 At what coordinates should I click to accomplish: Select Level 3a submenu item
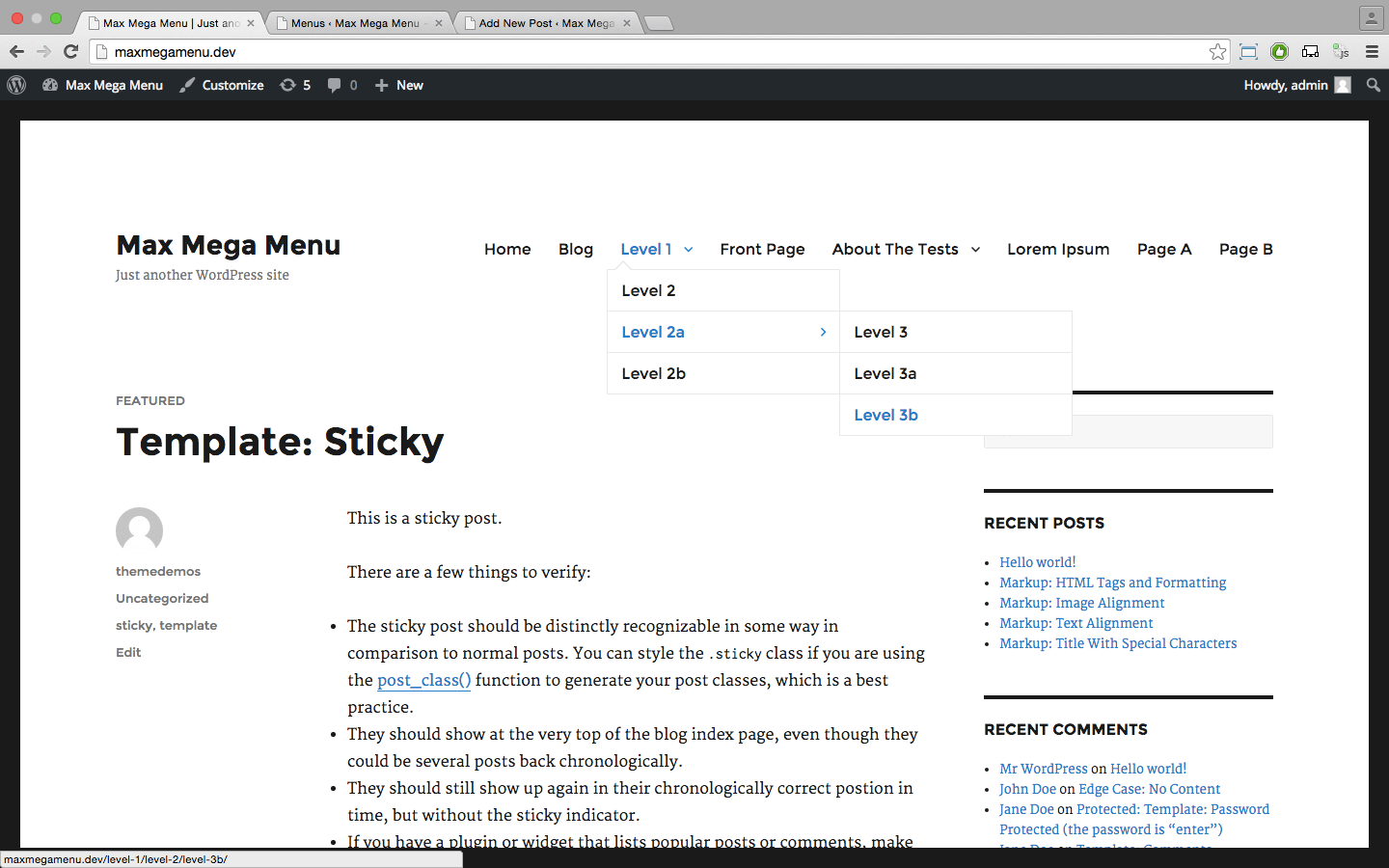[x=956, y=373]
